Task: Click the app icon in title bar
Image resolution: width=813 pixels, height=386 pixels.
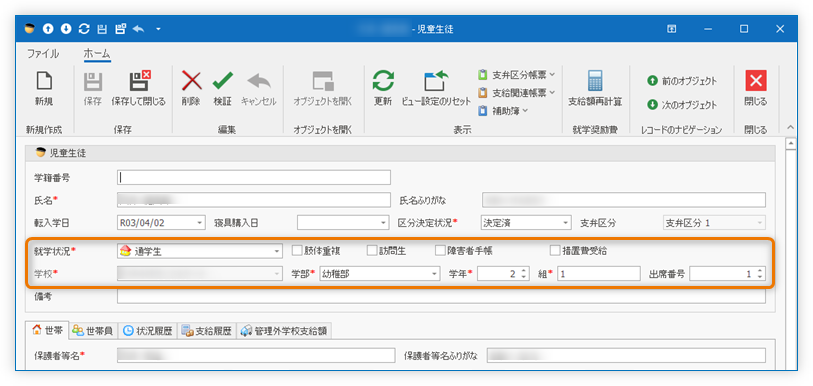Action: tap(30, 29)
